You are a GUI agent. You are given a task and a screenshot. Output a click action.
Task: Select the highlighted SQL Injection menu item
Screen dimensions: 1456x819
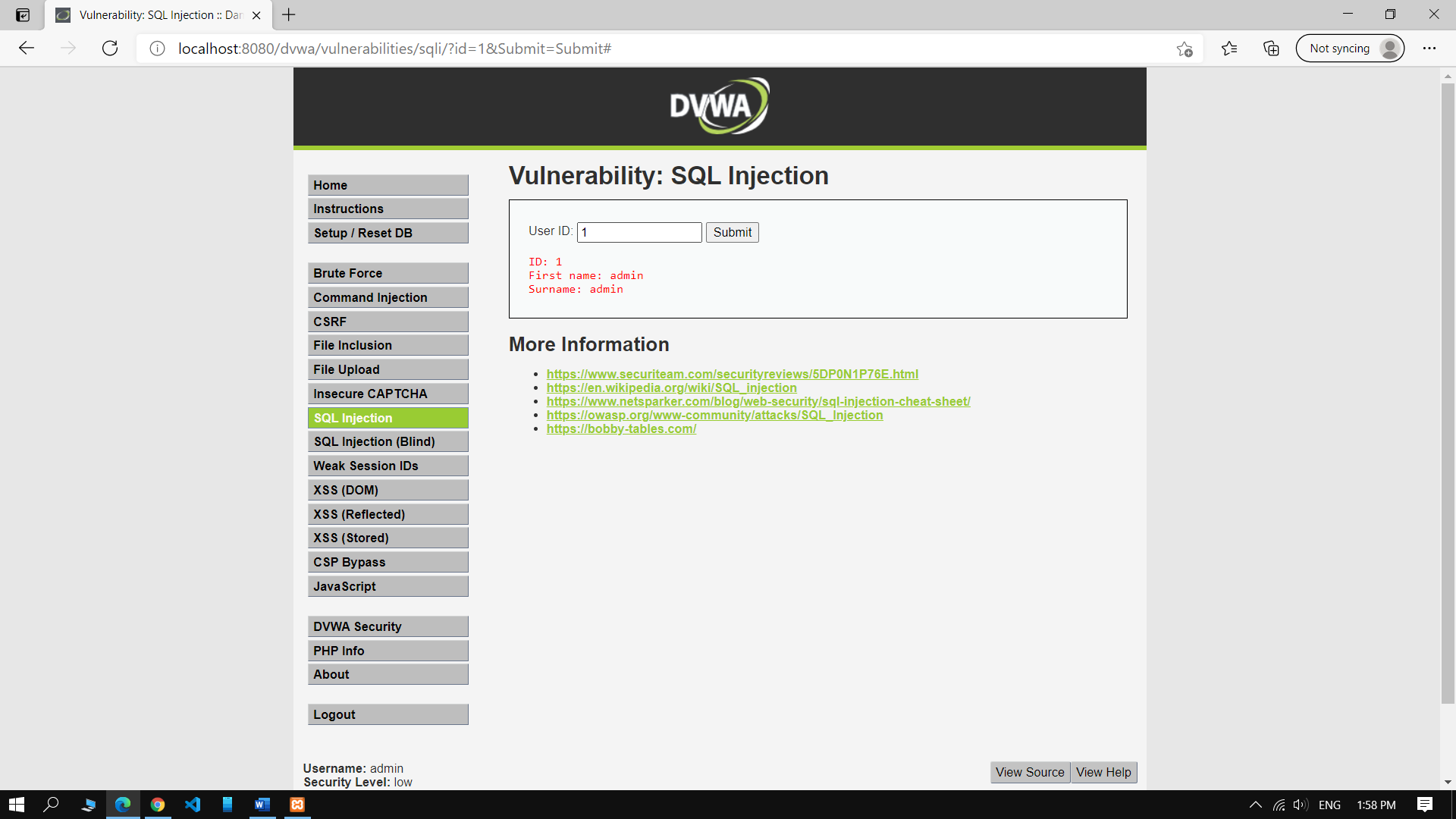tap(388, 418)
